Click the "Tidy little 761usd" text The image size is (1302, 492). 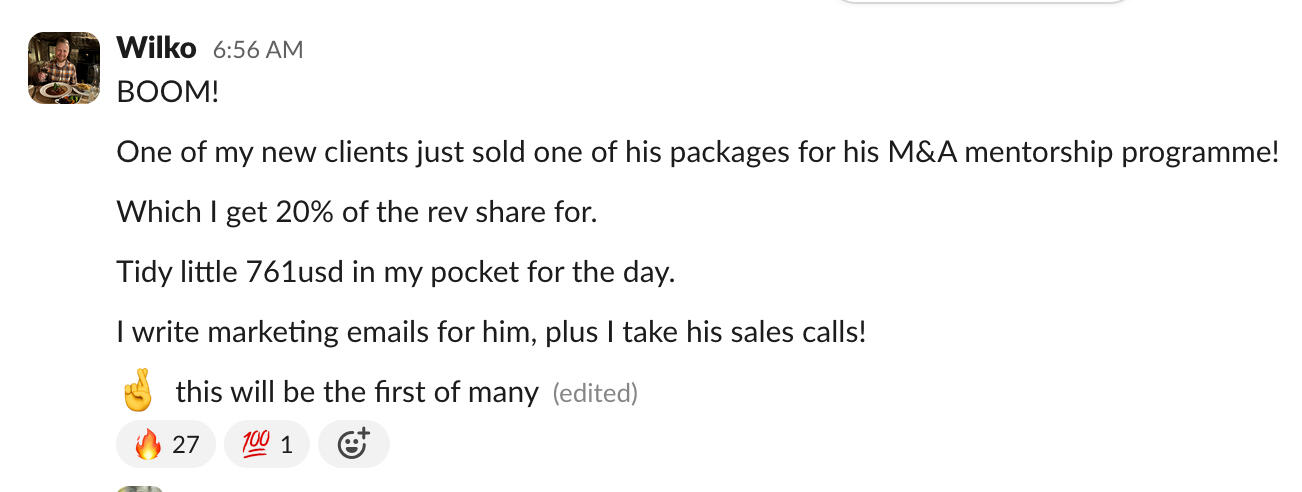point(230,272)
